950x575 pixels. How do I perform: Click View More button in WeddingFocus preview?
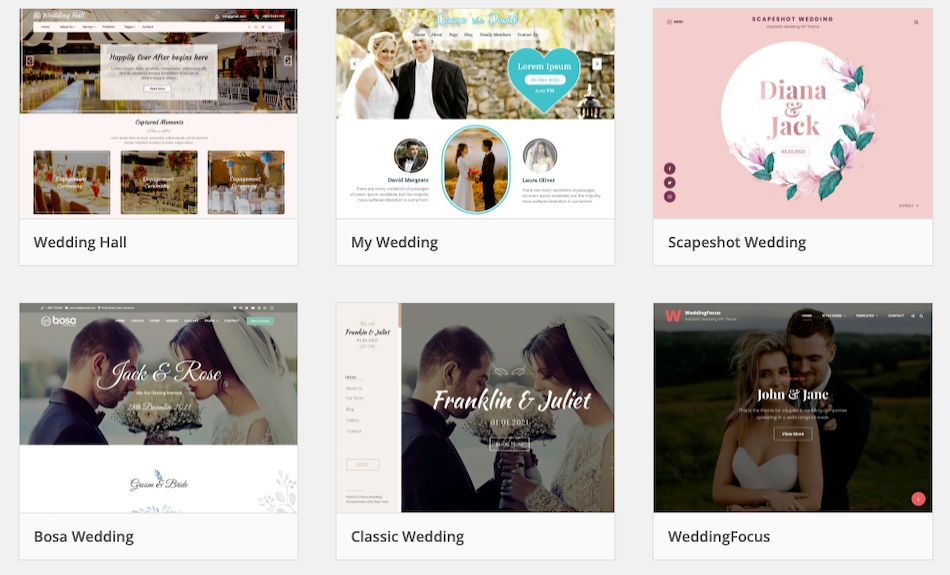point(792,434)
